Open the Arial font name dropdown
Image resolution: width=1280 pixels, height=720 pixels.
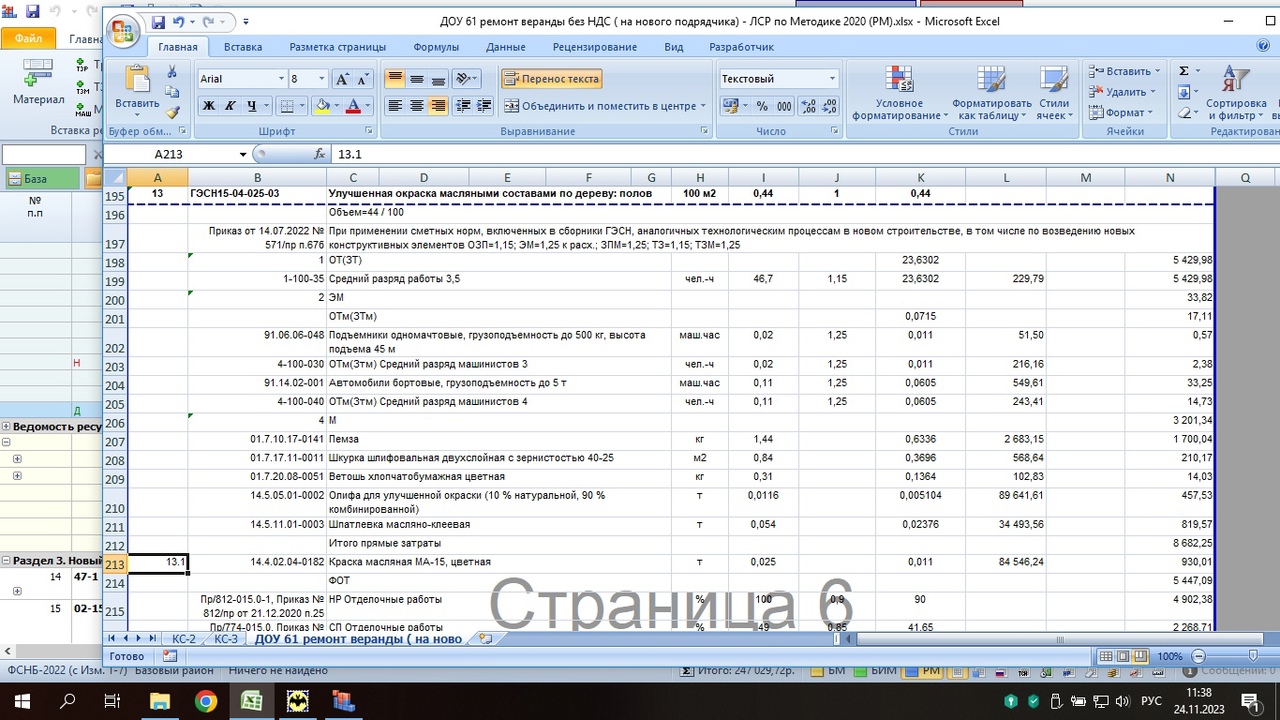click(281, 79)
